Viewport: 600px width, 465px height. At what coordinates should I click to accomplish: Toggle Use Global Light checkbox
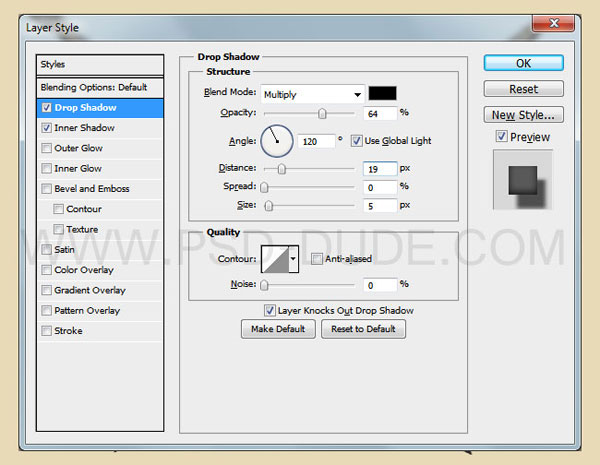[x=356, y=141]
